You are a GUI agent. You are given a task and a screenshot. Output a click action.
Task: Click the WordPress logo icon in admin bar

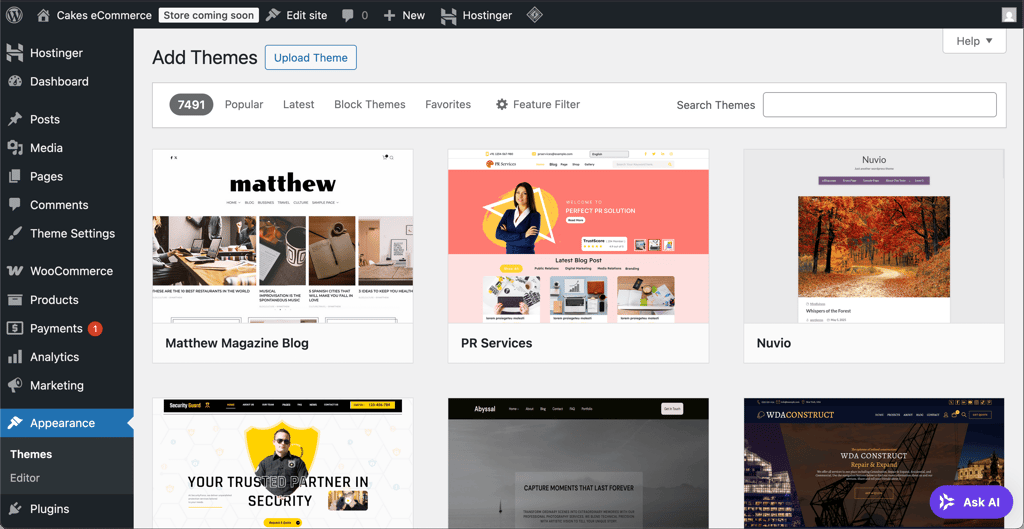tap(14, 15)
